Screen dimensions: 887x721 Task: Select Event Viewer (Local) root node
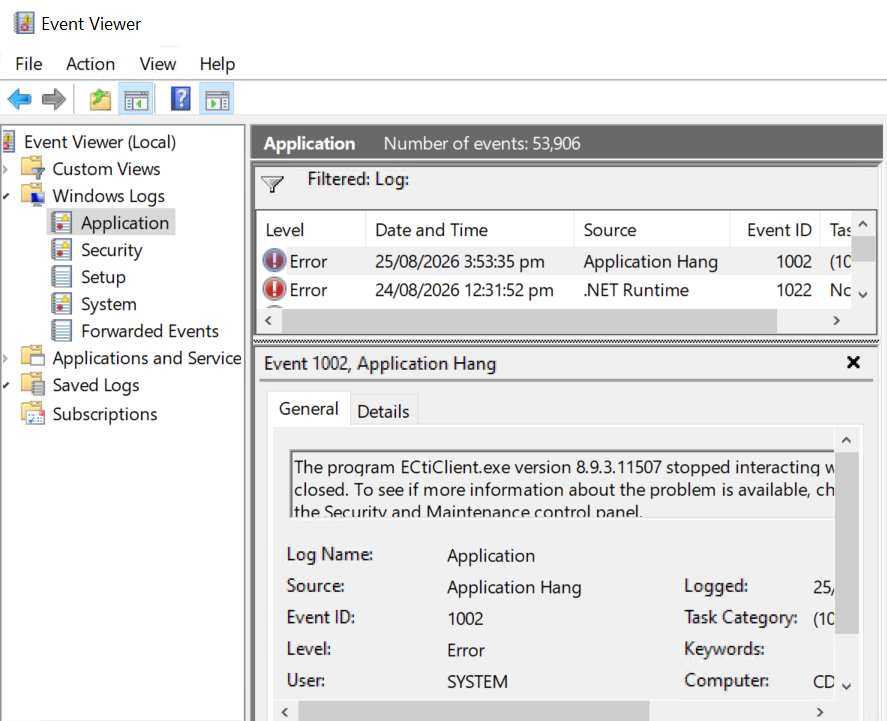point(100,141)
